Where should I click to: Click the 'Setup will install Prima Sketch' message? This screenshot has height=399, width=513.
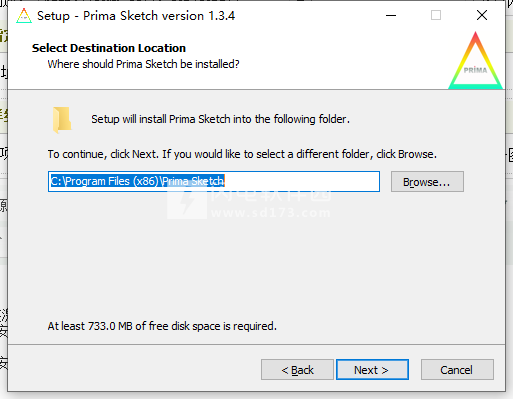(220, 119)
